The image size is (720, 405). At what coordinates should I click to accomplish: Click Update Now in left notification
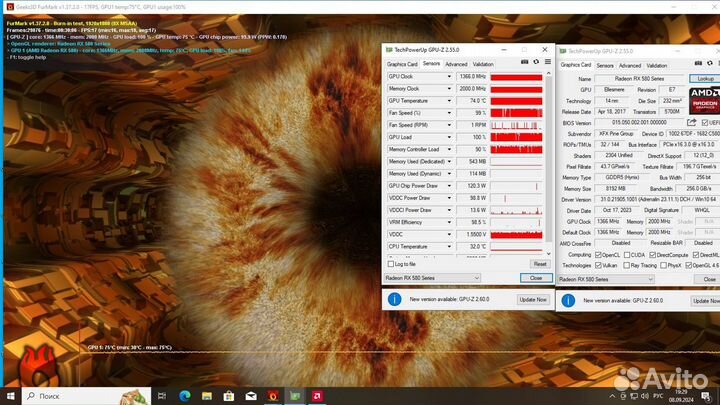(533, 299)
